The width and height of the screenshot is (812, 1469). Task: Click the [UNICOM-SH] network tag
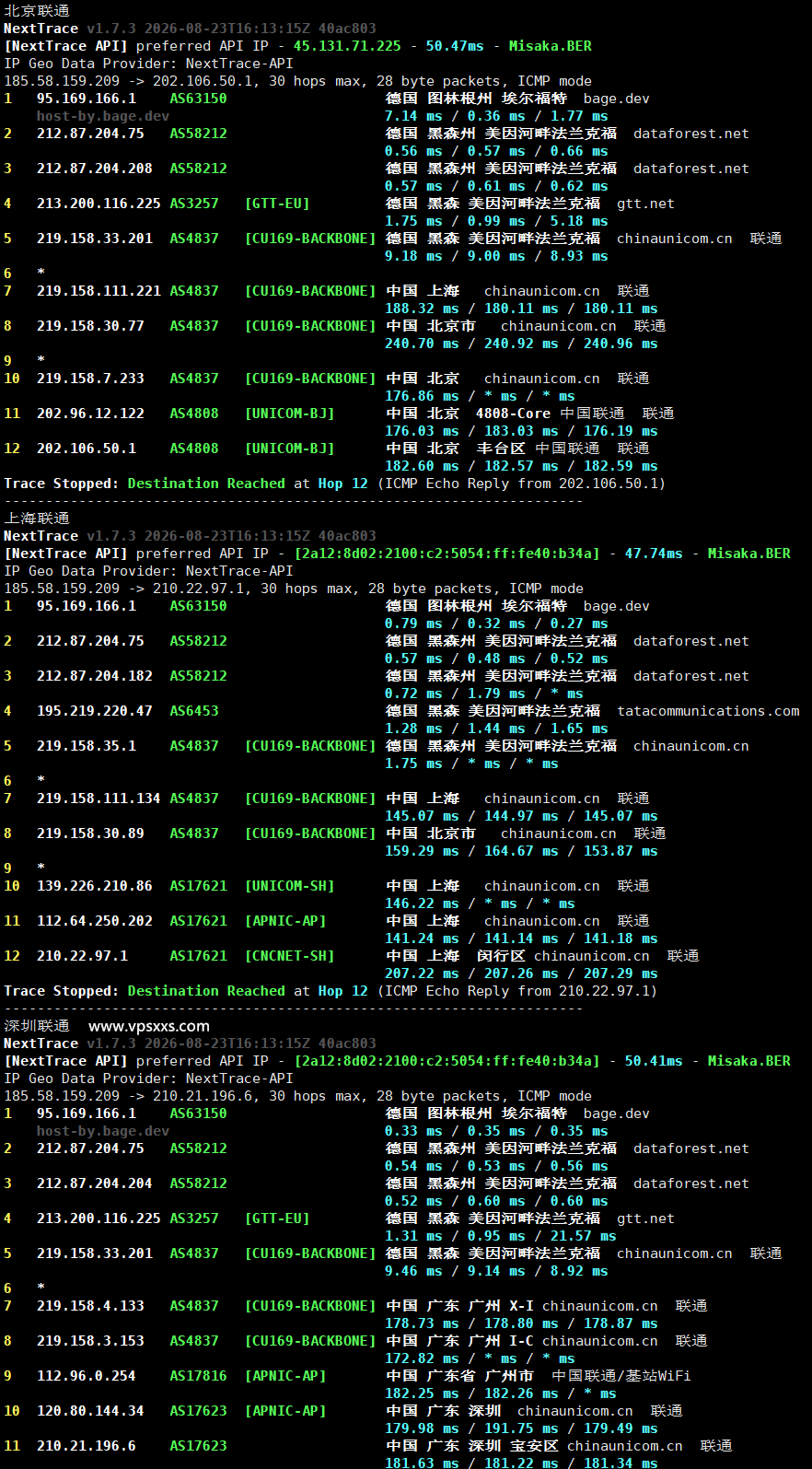[x=289, y=886]
